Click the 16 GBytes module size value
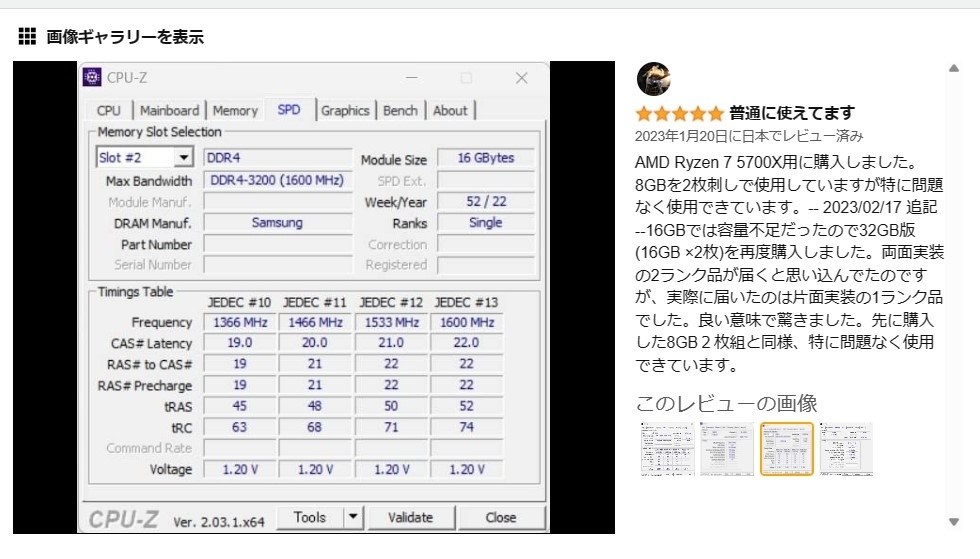 [486, 158]
